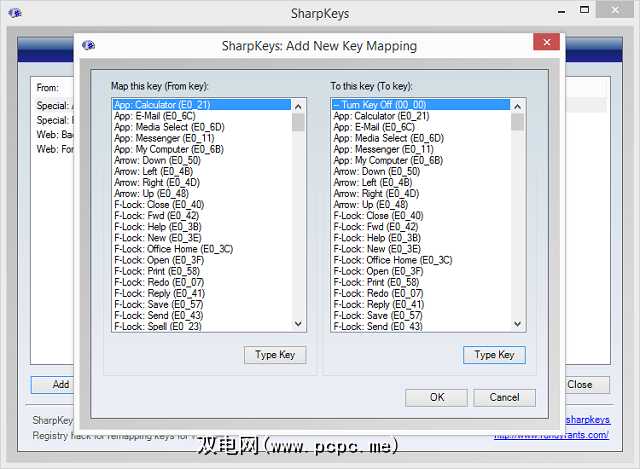Select F-Lock: New (E0_3E) in From list
640x469 pixels.
point(202,238)
